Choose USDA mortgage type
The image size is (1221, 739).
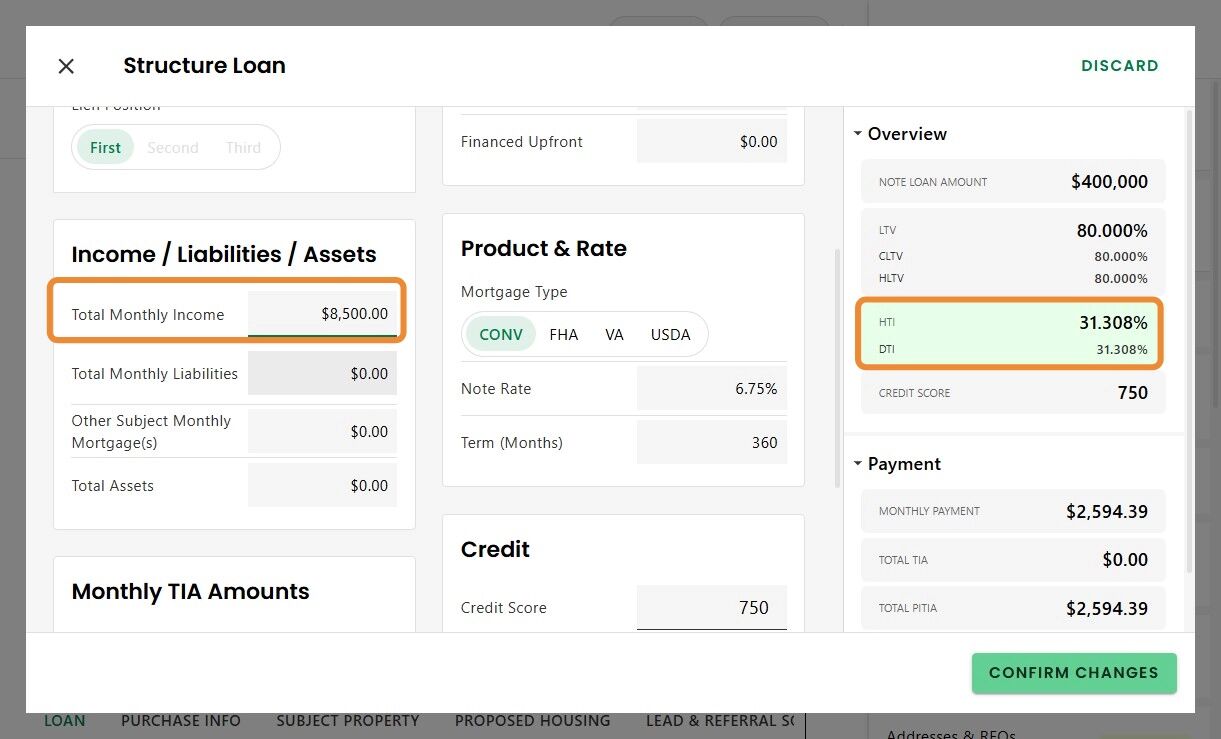[670, 335]
